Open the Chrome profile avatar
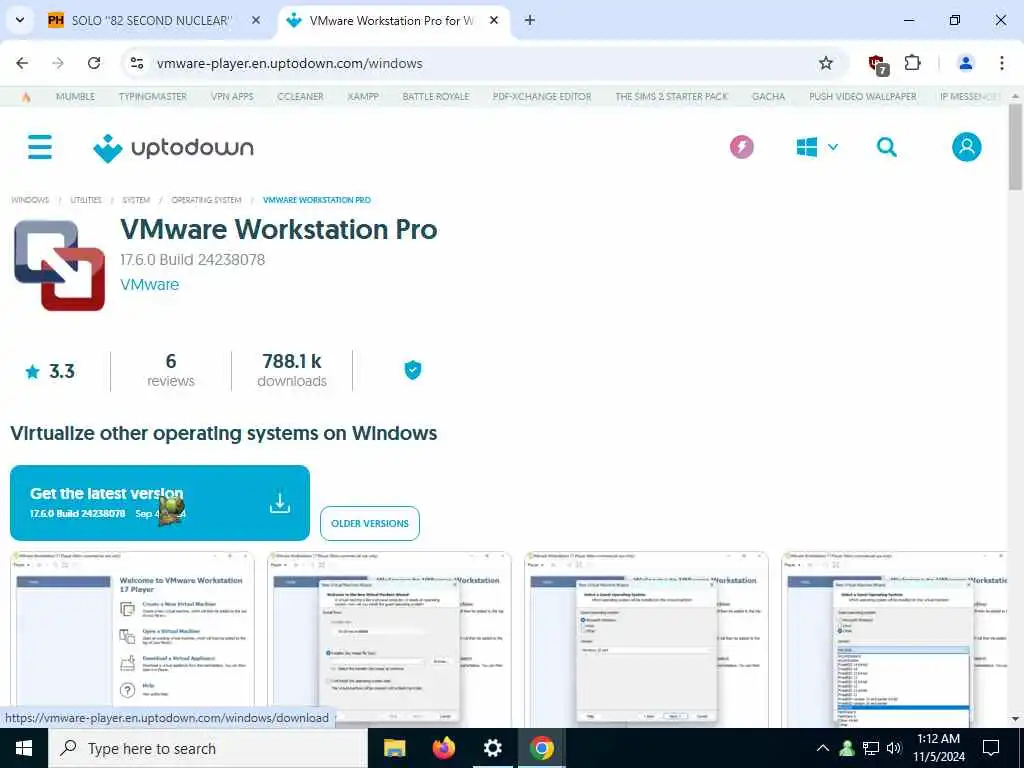 [965, 63]
